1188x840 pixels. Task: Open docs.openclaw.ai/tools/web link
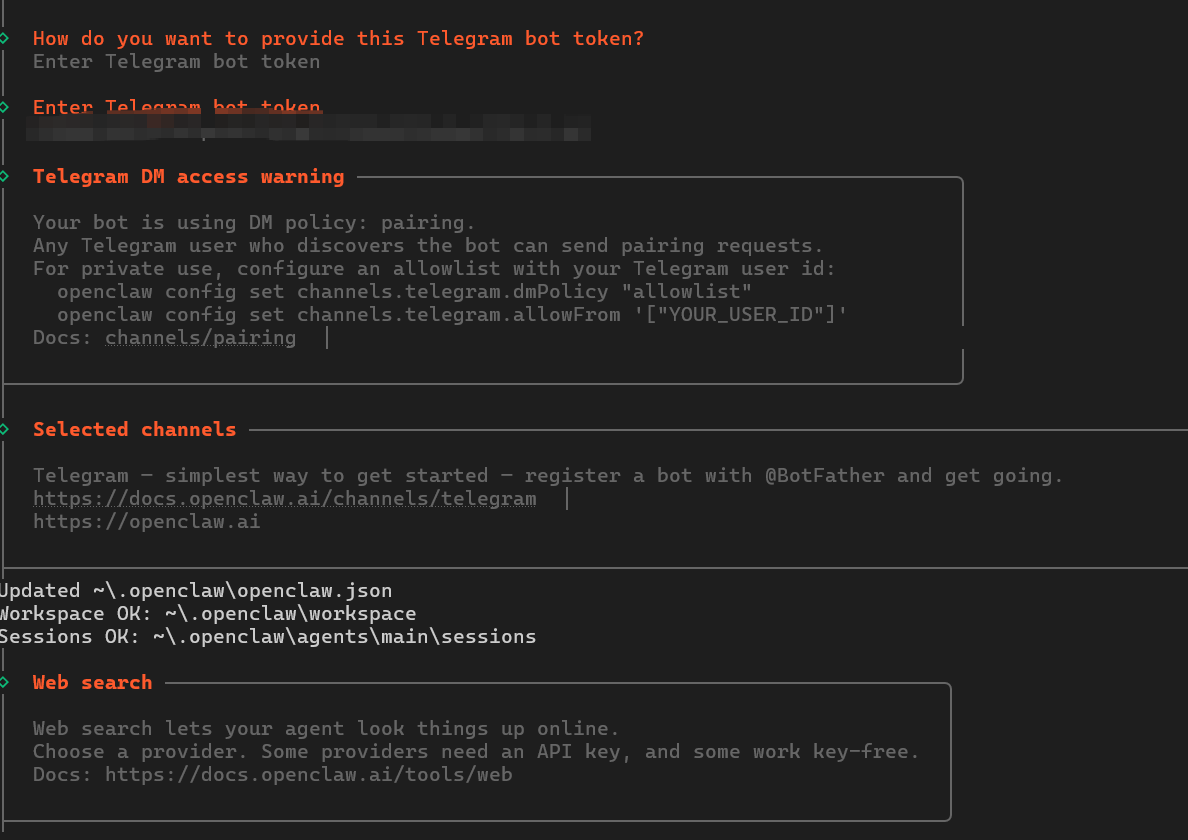coord(308,775)
